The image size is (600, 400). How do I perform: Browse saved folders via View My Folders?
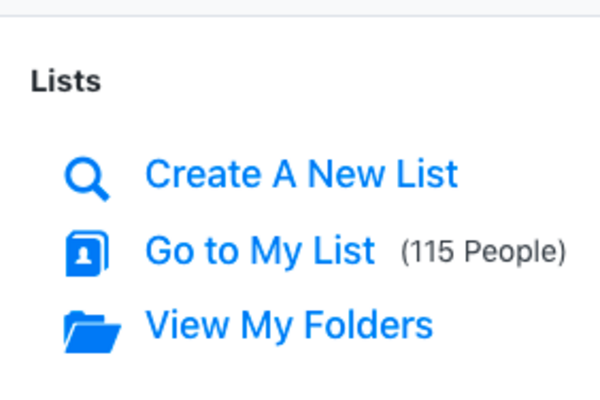coord(289,325)
